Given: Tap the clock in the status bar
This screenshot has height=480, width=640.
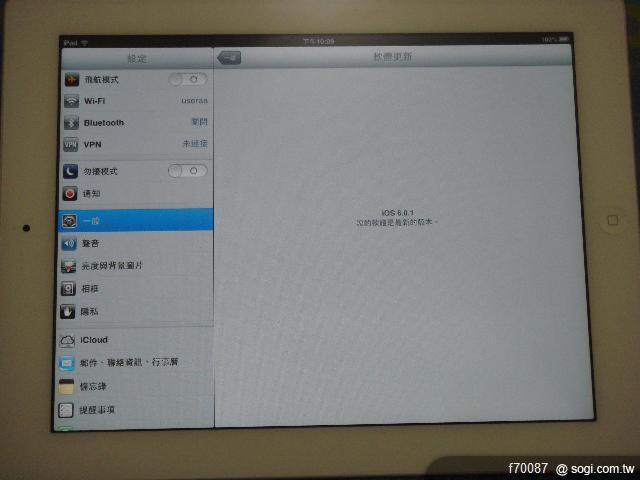Looking at the screenshot, I should click(x=319, y=41).
